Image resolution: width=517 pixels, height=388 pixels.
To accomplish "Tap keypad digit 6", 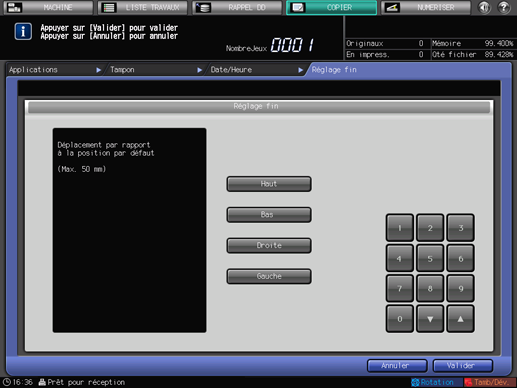I will (461, 258).
